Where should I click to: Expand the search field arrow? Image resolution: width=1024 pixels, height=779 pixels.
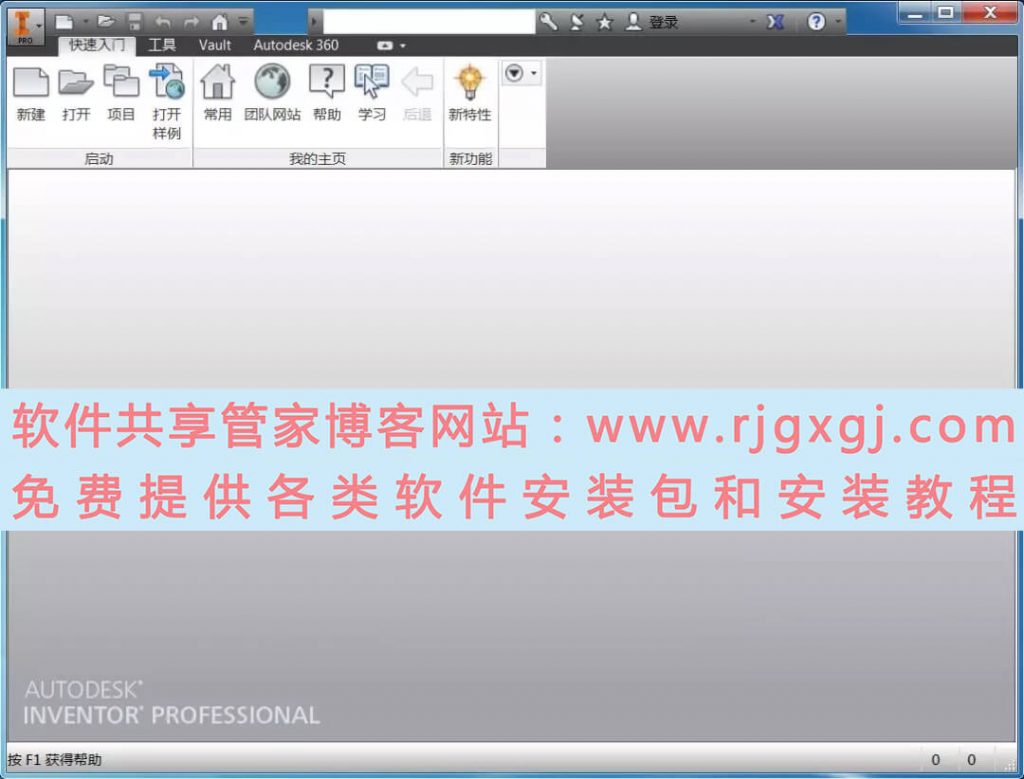[314, 22]
